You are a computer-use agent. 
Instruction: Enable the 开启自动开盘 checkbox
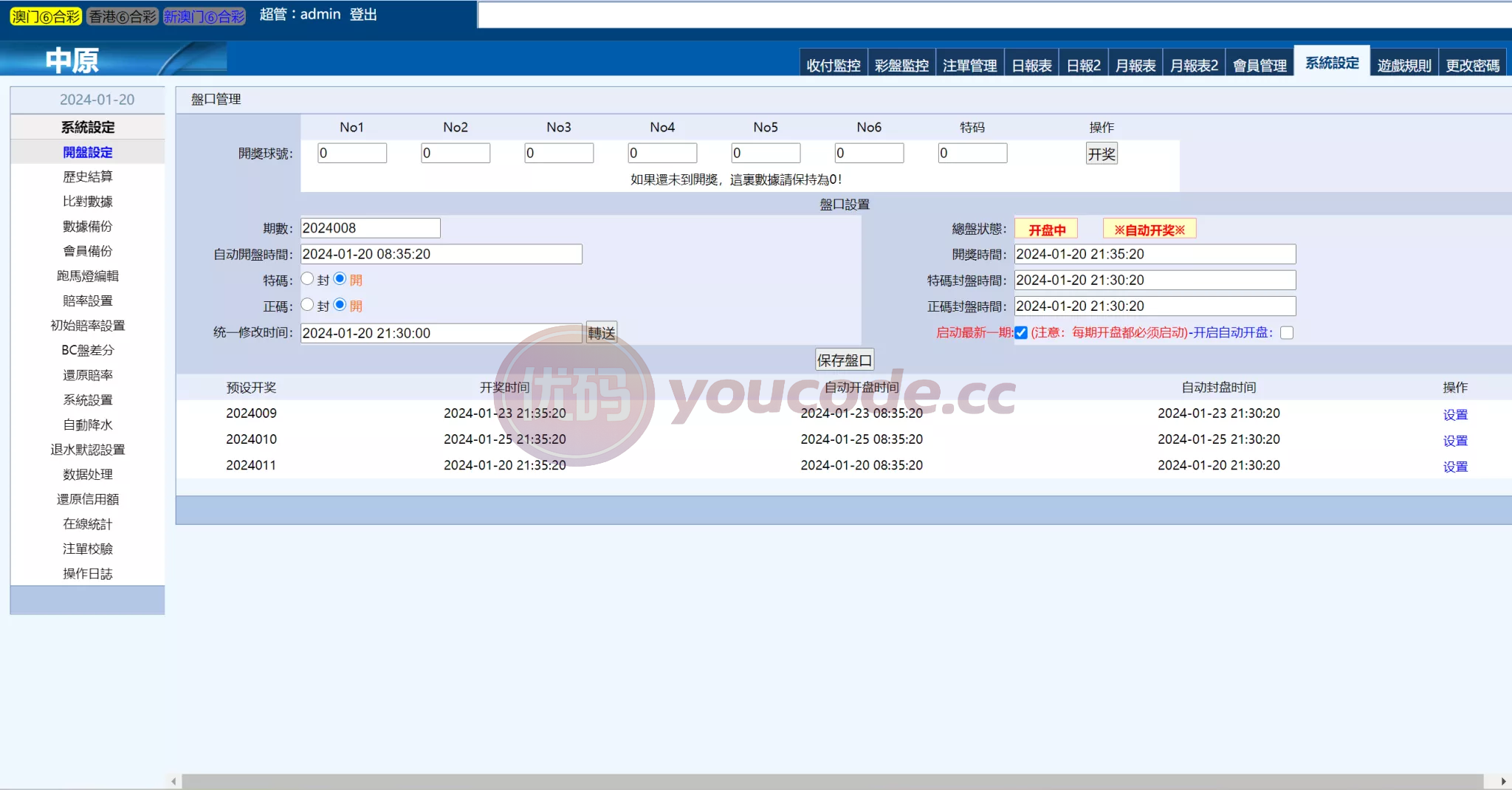click(x=1287, y=333)
